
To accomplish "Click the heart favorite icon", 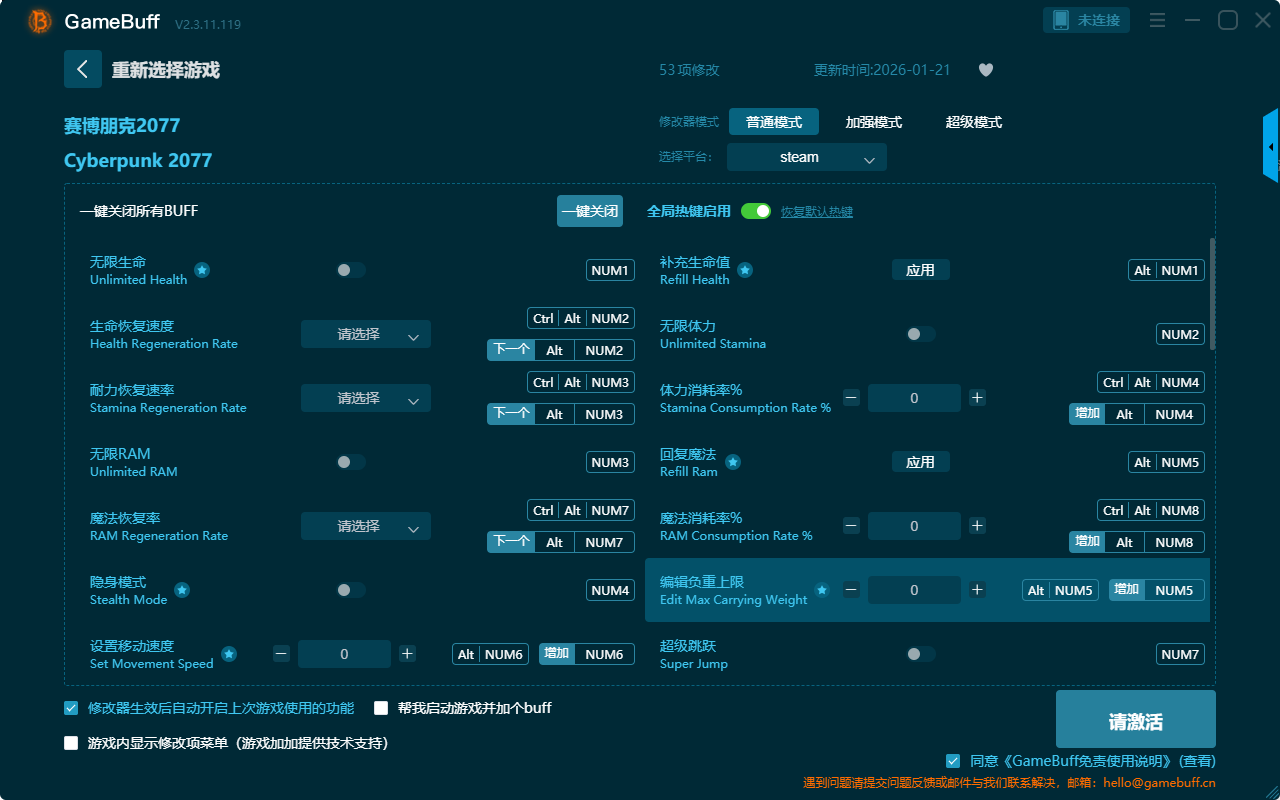I will pyautogui.click(x=985, y=70).
